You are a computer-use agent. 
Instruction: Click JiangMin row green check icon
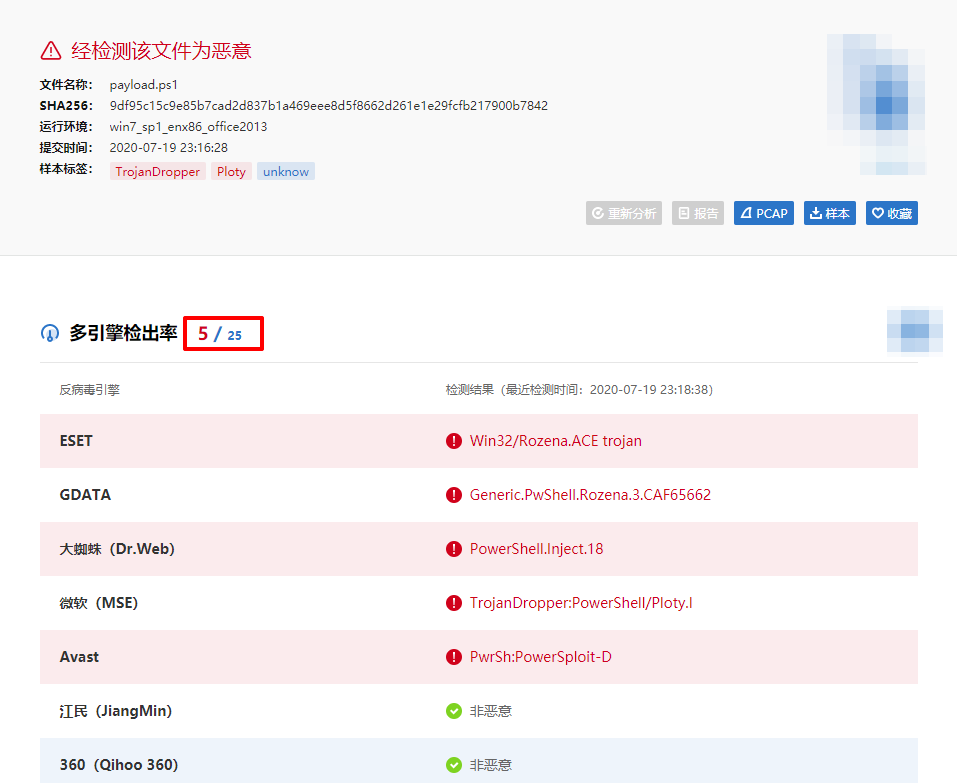coord(453,711)
